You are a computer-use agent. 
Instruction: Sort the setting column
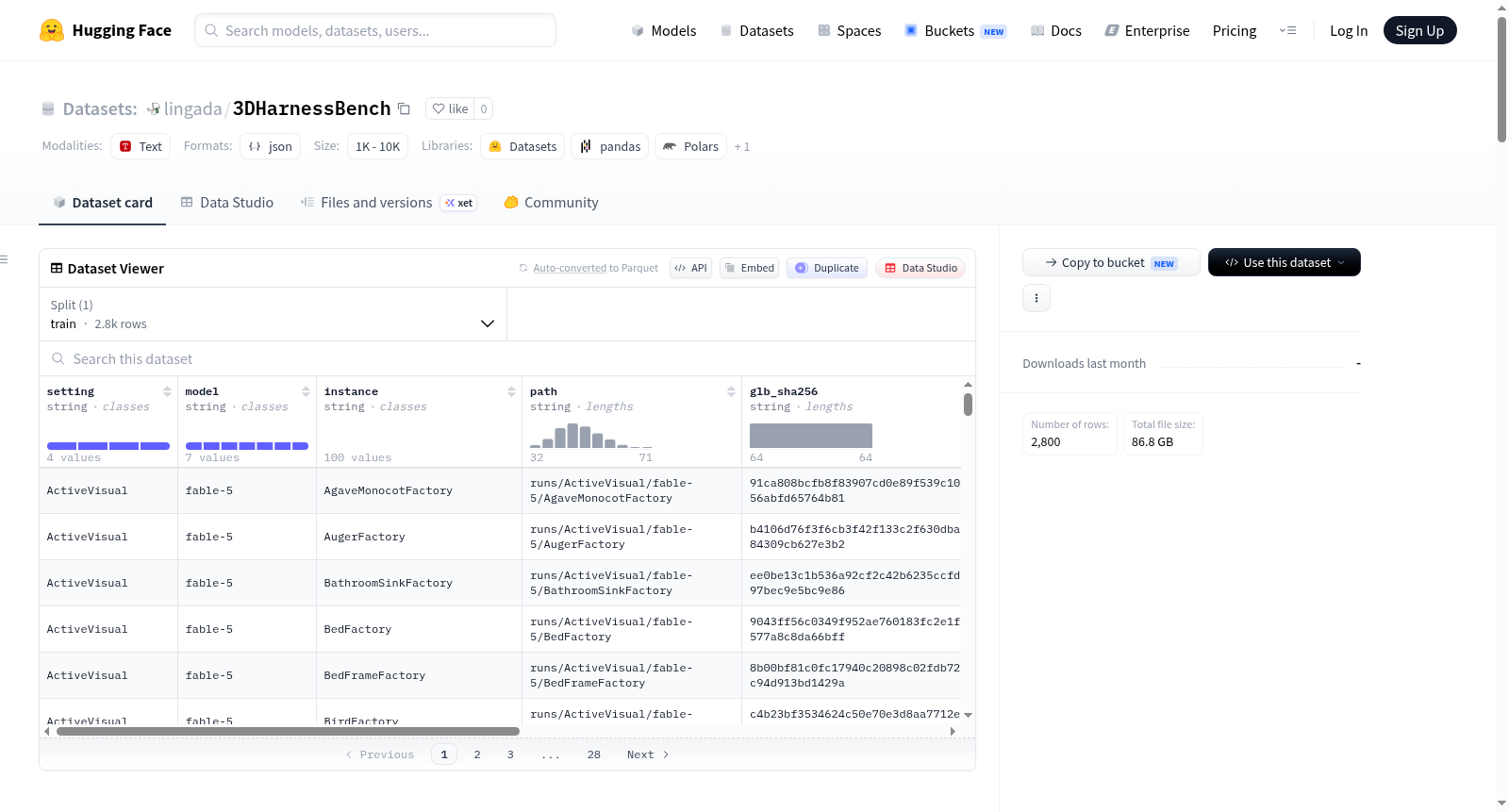(167, 391)
